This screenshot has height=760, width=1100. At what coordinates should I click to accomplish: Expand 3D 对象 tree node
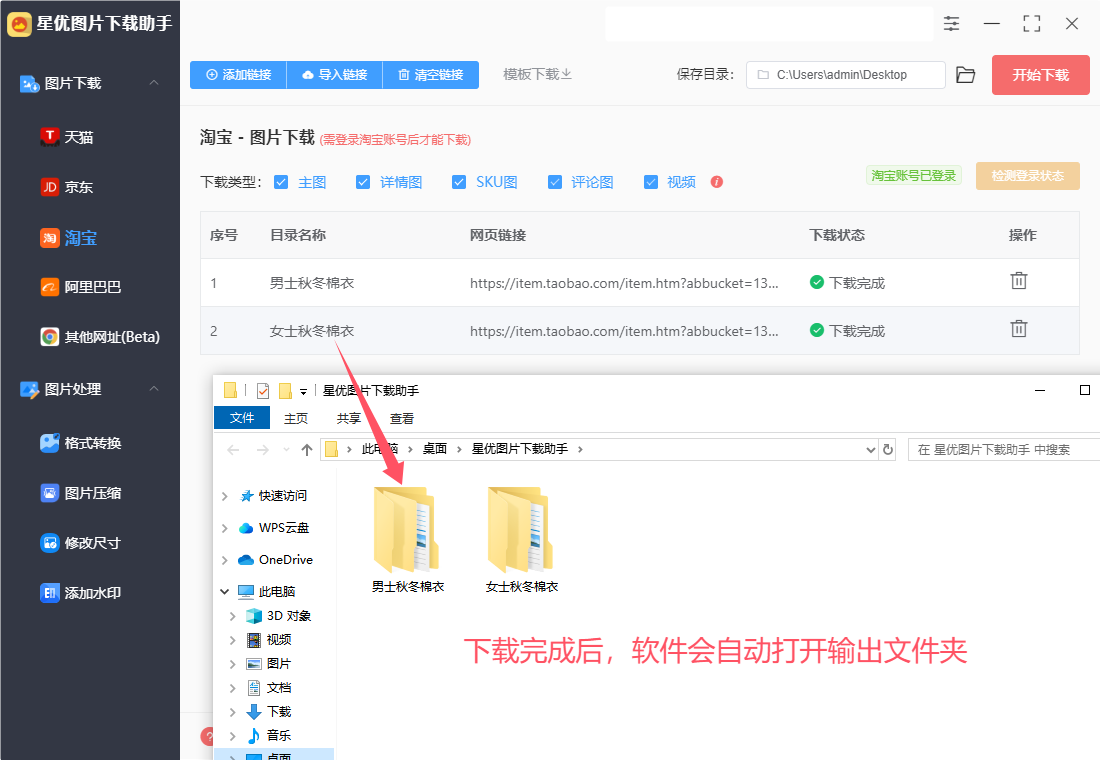coord(233,616)
